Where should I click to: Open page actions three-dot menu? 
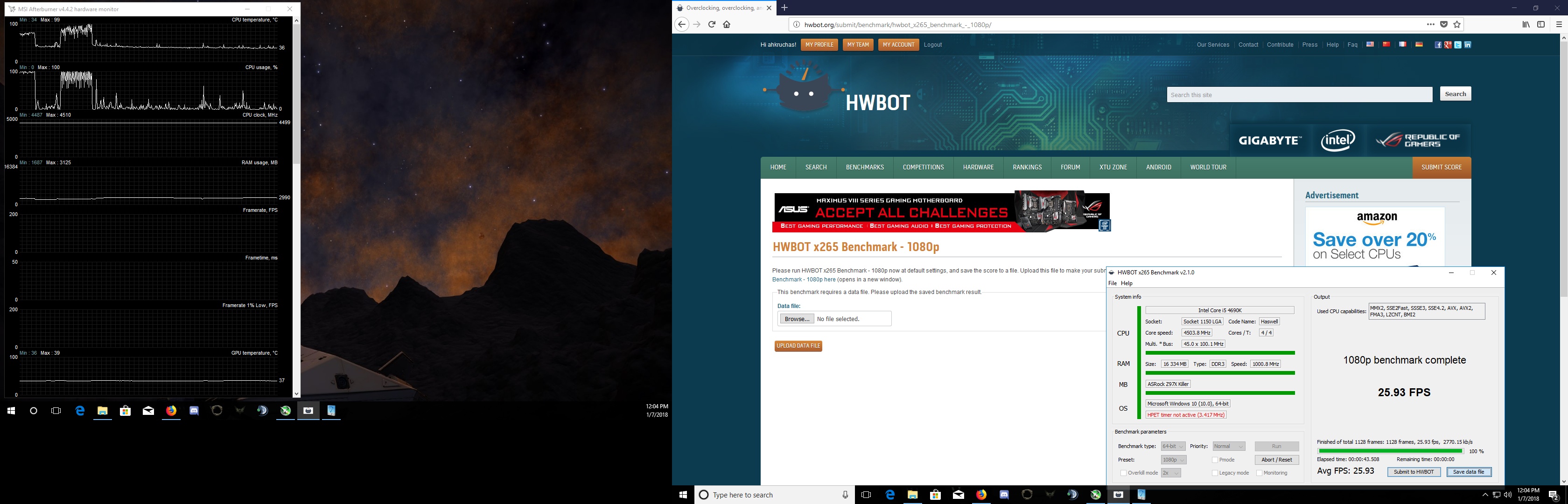coord(1430,24)
